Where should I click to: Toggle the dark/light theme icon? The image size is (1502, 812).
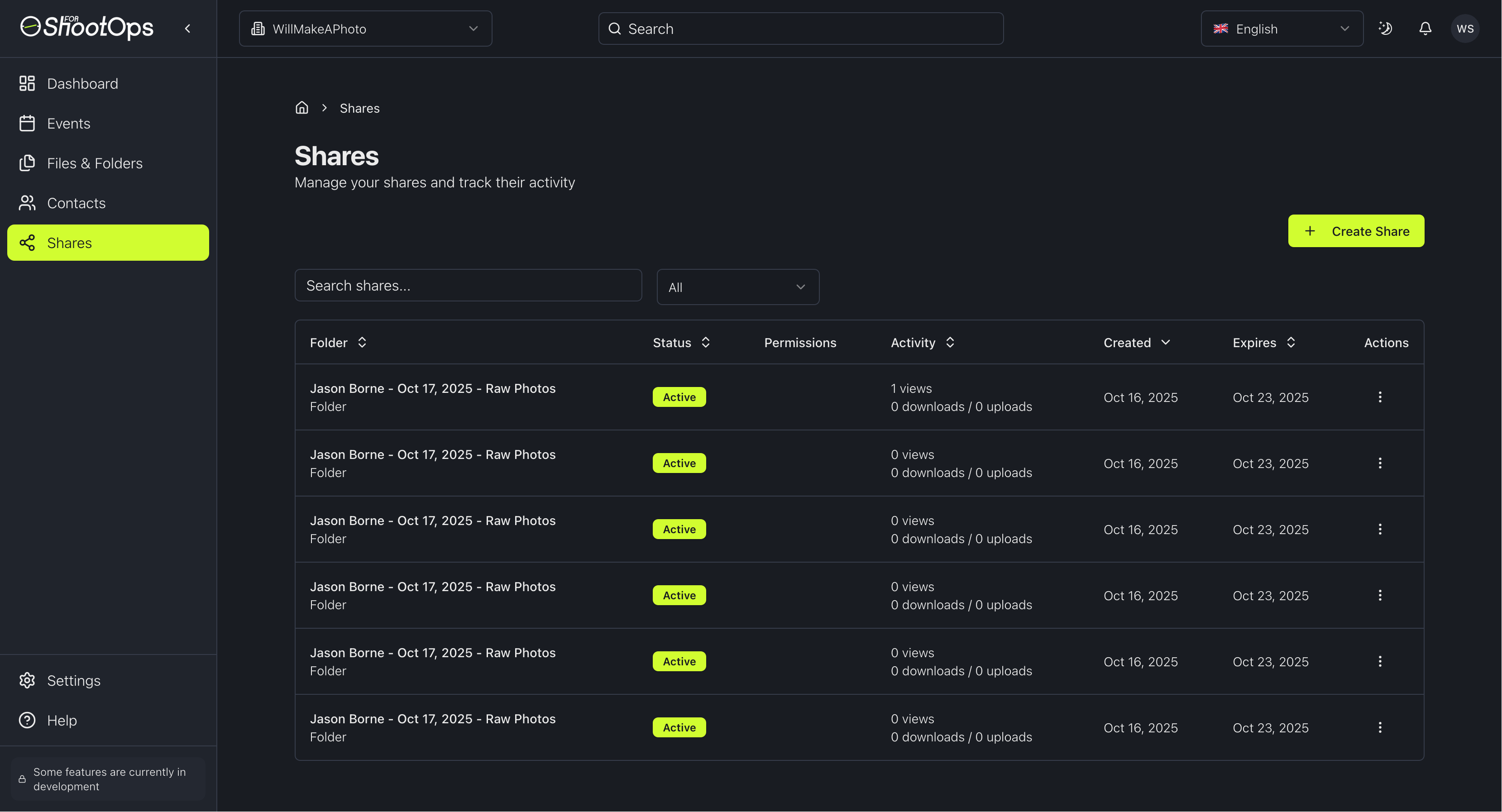[x=1385, y=29]
